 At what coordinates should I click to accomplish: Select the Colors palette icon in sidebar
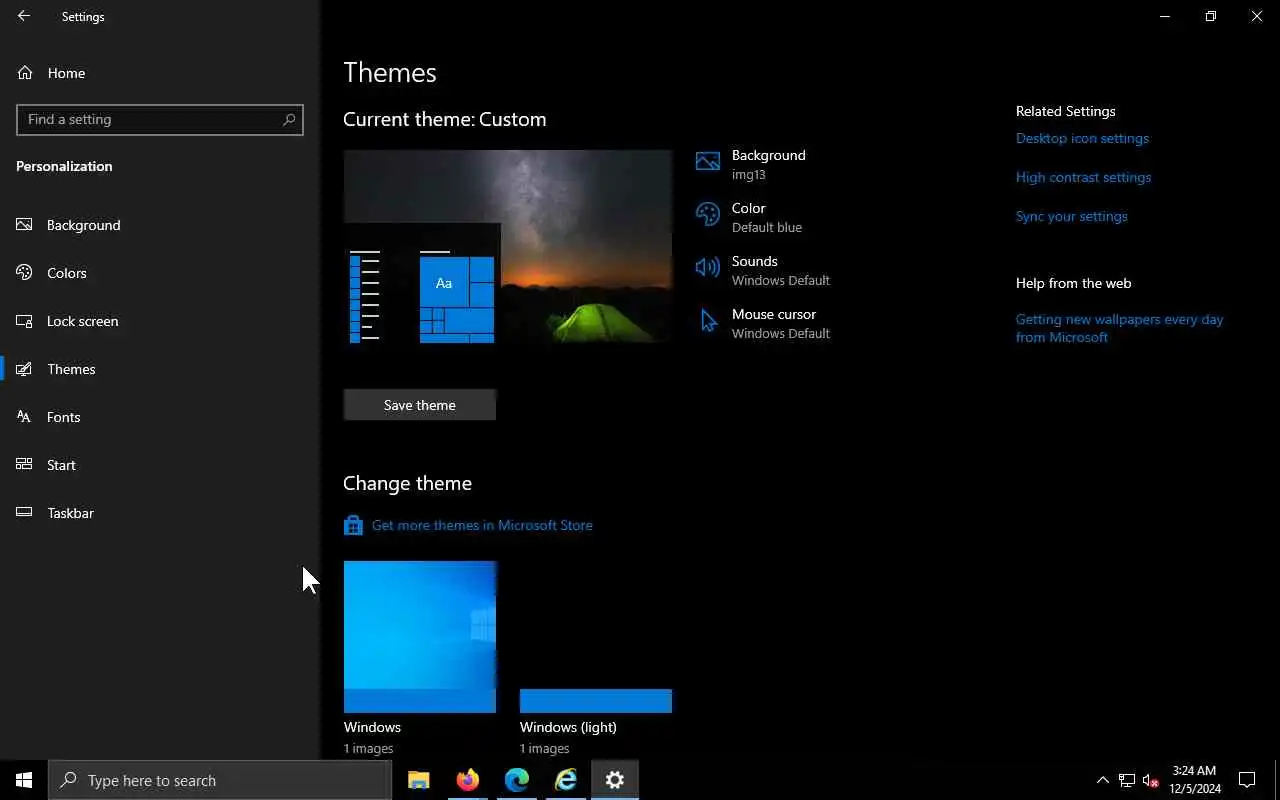[25, 273]
